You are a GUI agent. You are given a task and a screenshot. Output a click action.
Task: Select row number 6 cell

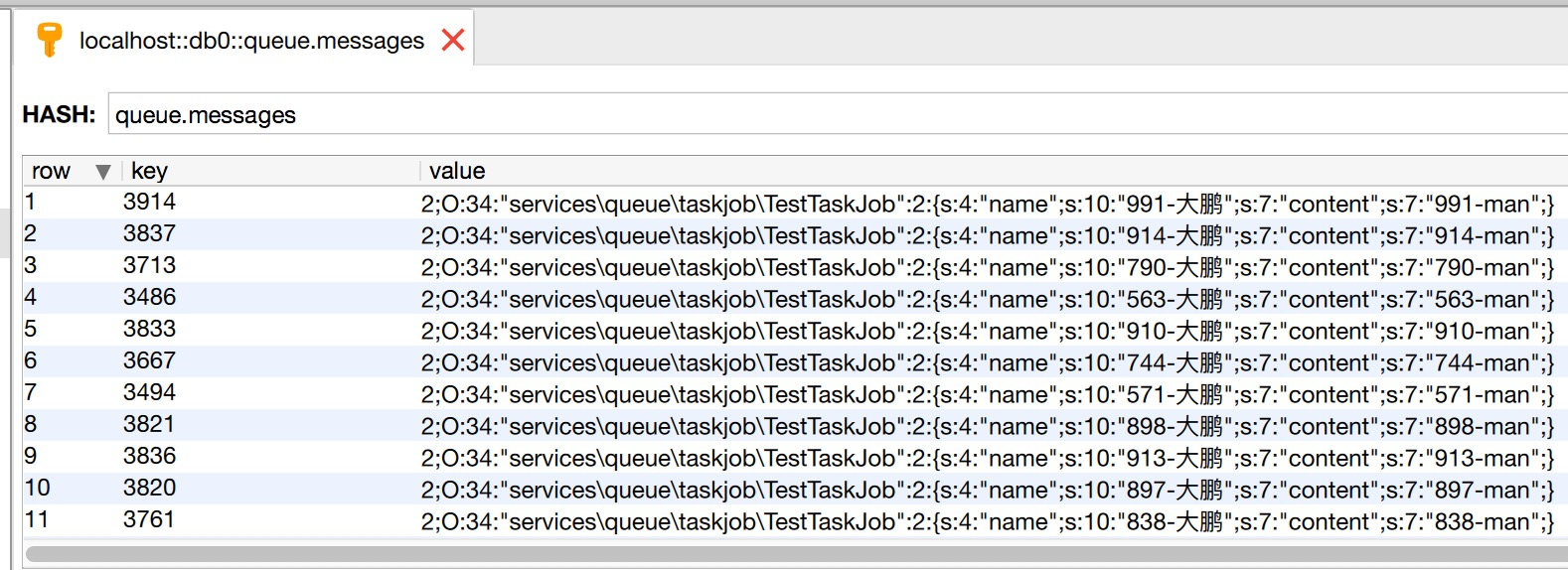tap(72, 361)
